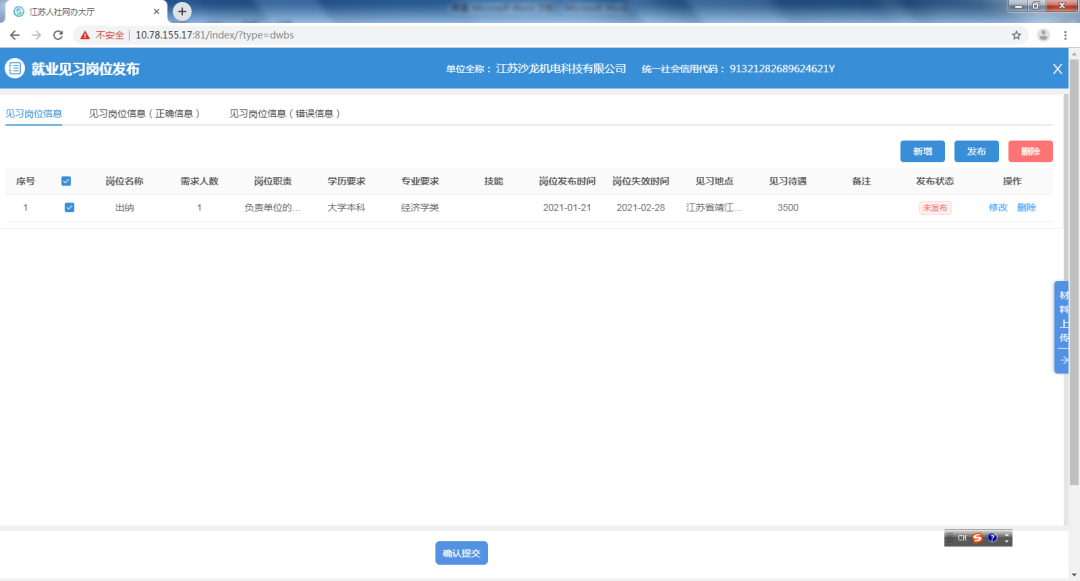The image size is (1080, 581).
Task: Click 修改 link in 出纳 row
Action: [x=997, y=208]
